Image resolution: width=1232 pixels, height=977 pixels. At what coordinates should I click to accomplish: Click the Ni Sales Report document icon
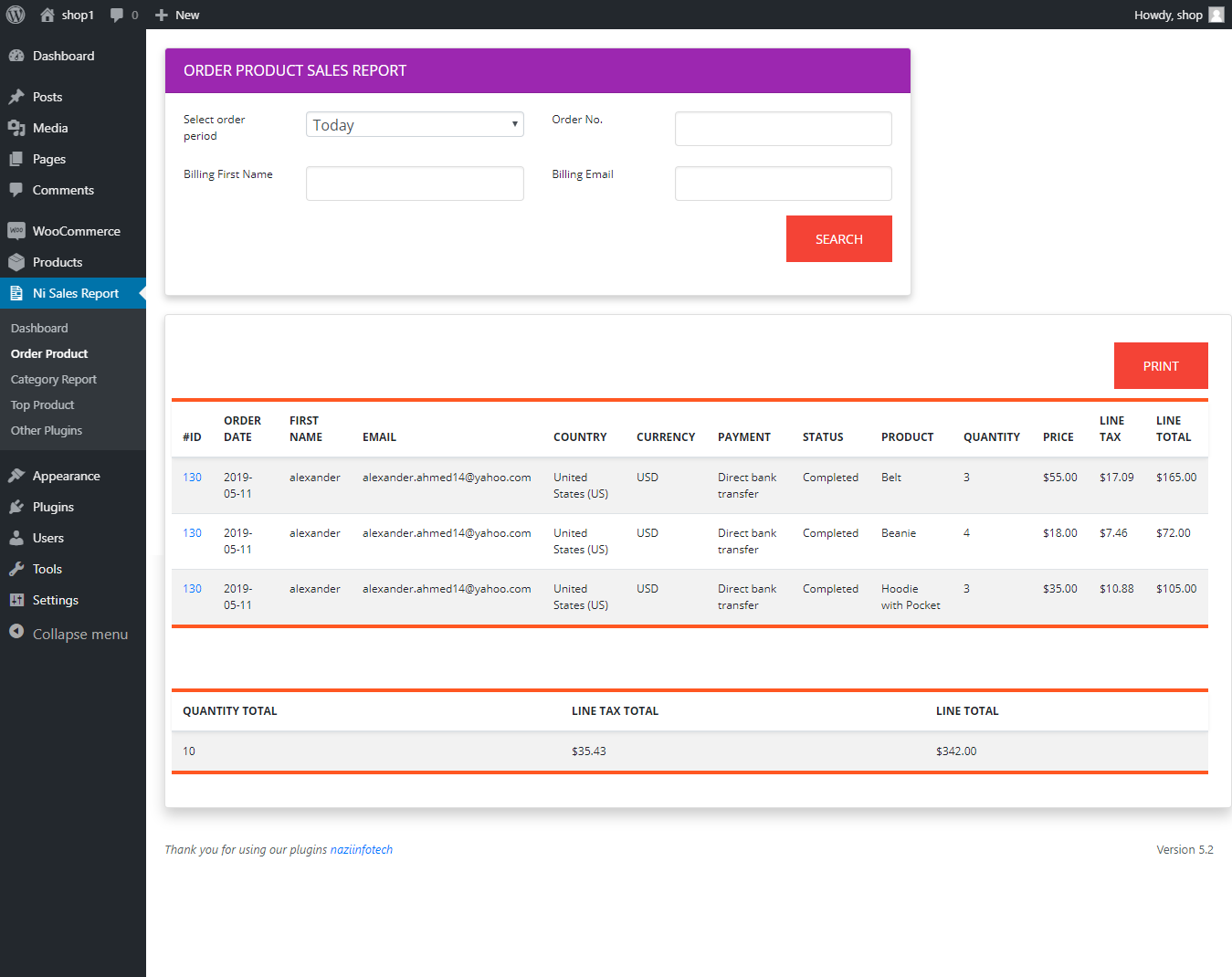(x=17, y=292)
